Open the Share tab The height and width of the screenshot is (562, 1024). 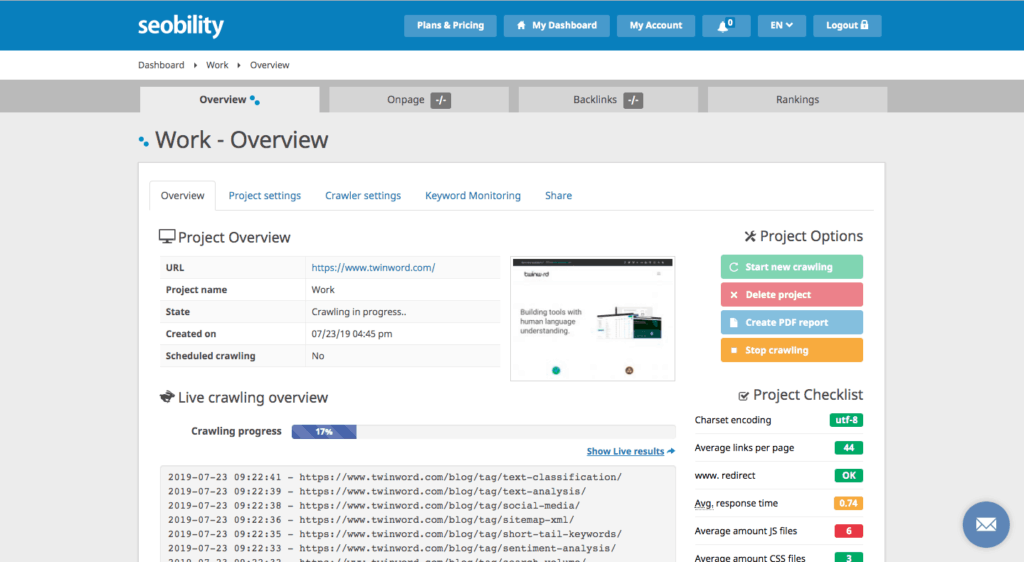[558, 195]
